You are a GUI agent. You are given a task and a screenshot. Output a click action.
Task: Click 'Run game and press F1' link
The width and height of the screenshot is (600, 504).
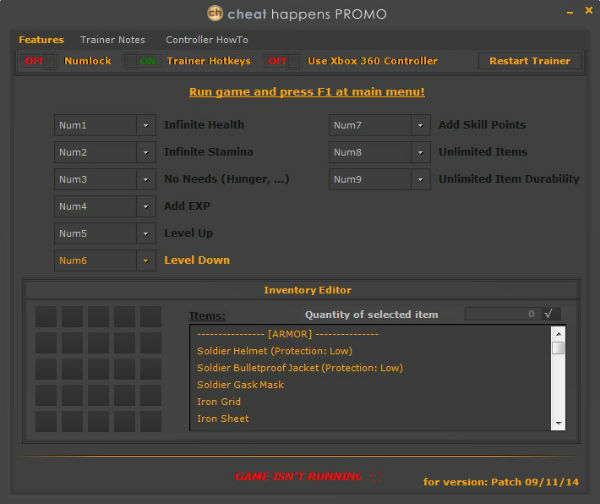(x=307, y=92)
